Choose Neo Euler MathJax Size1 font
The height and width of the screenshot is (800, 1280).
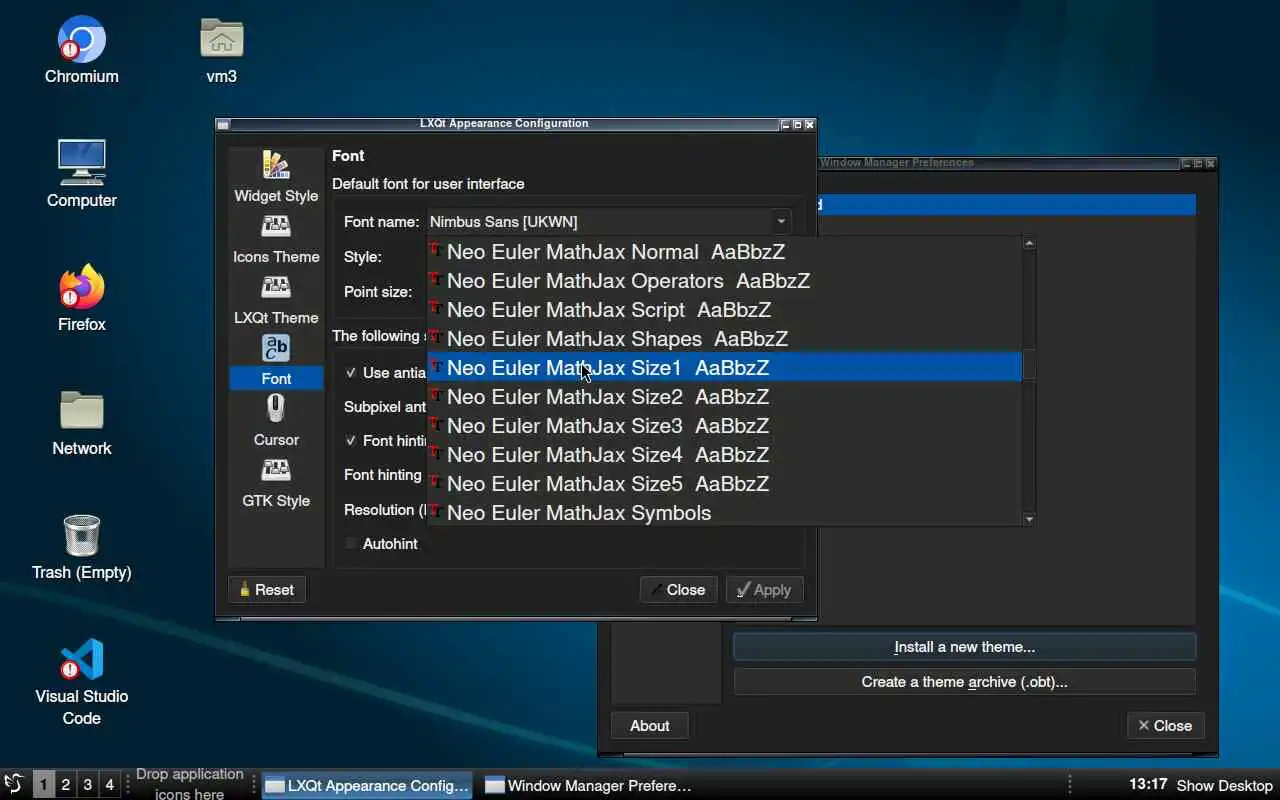click(x=725, y=368)
